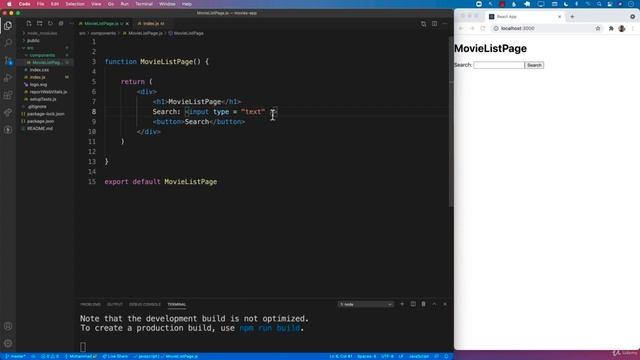Close the React App browser tab

point(560,17)
